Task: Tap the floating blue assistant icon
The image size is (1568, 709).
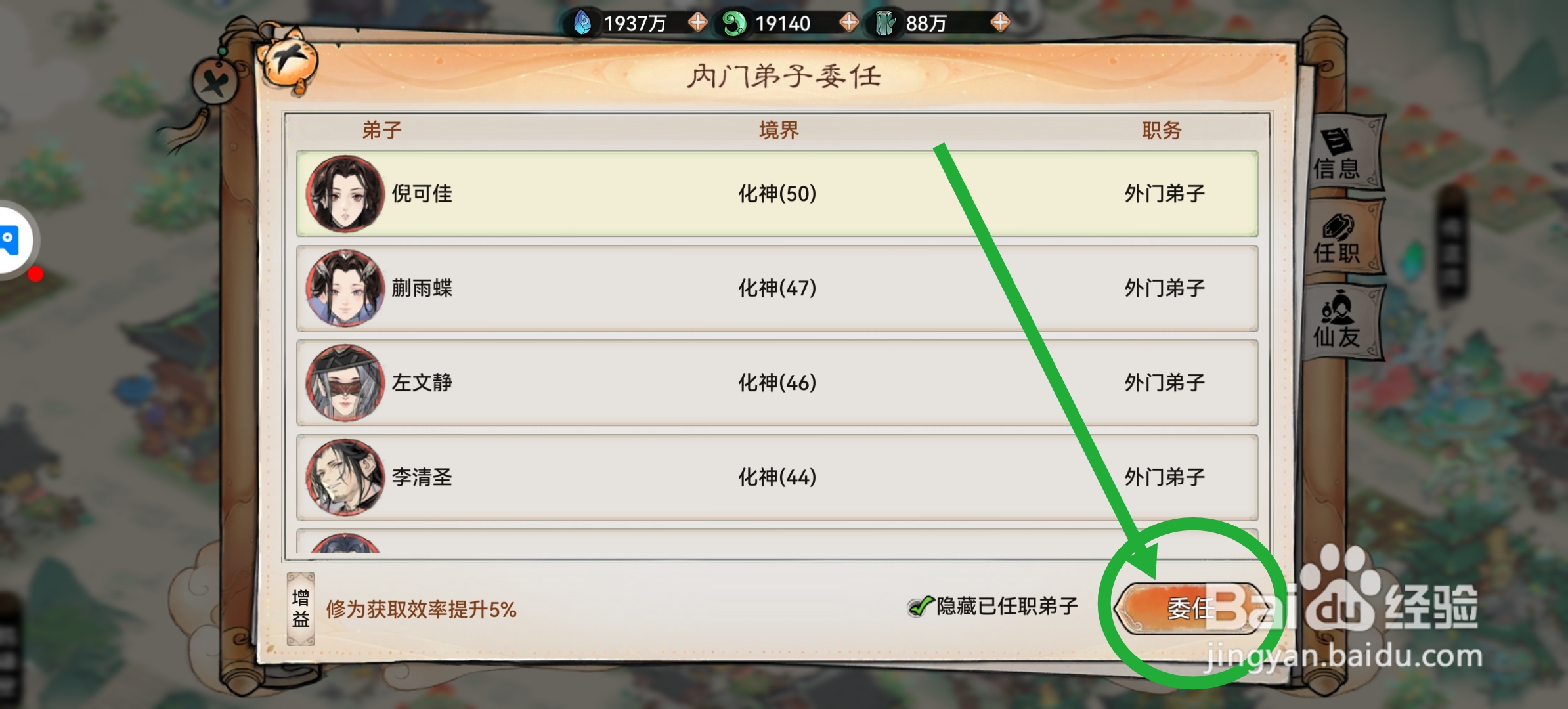Action: click(11, 240)
